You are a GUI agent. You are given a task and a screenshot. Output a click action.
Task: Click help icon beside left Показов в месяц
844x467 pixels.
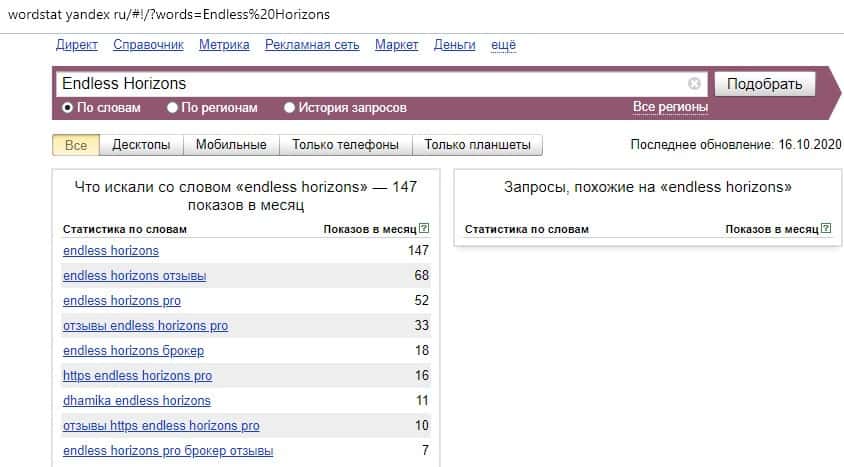pyautogui.click(x=424, y=229)
